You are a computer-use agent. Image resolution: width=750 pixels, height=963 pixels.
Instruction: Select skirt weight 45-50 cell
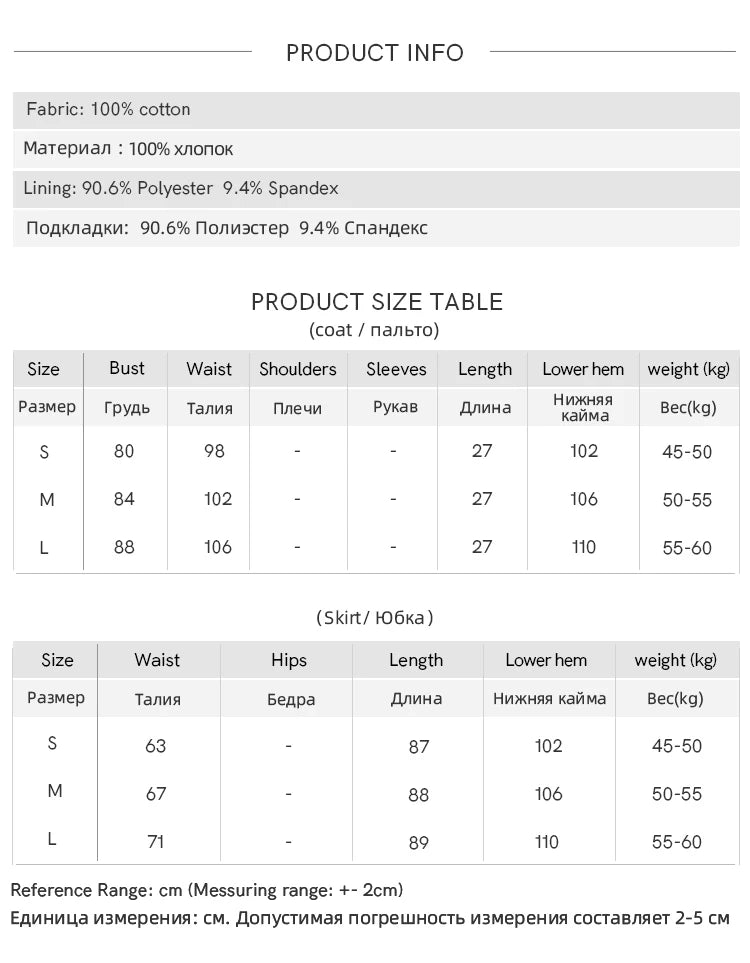677,746
